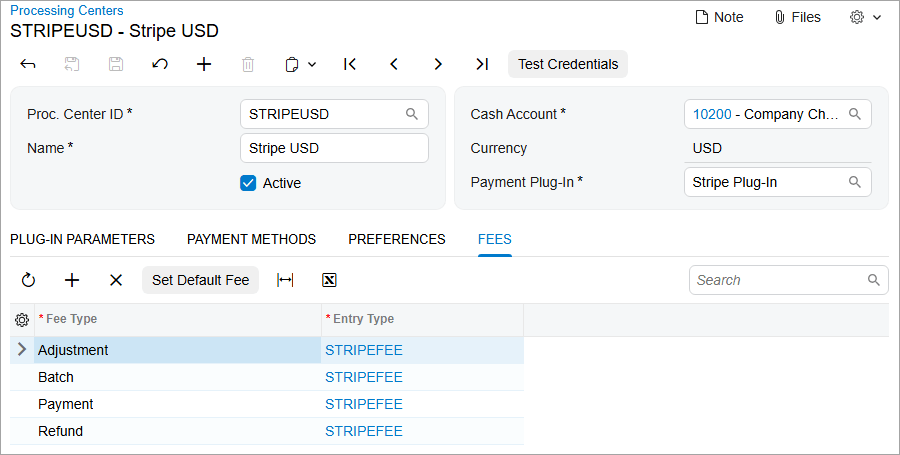This screenshot has width=900, height=455.
Task: Add a new processing center record
Action: 204,64
